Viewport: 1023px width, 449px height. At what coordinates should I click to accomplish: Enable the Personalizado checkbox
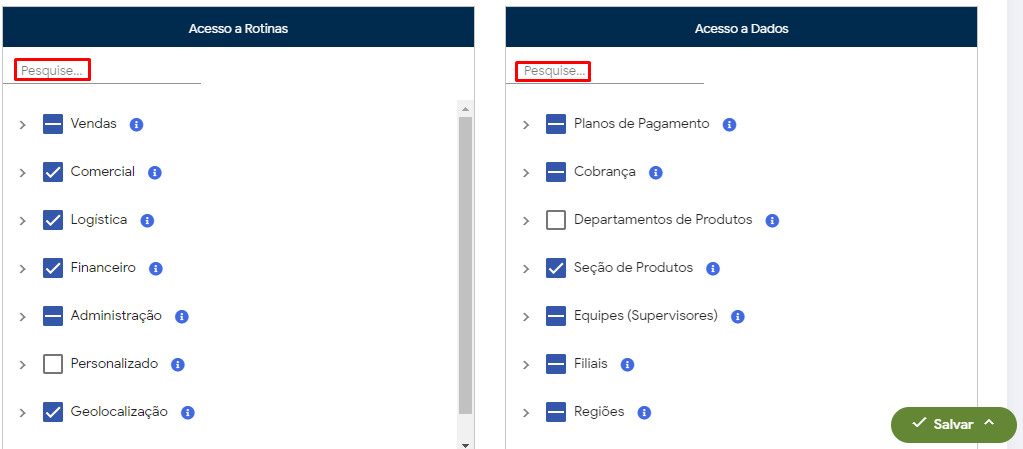pos(53,364)
